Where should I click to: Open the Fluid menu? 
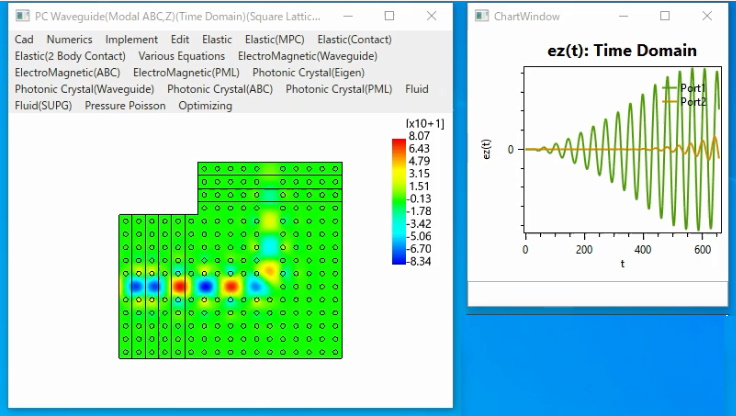[417, 89]
